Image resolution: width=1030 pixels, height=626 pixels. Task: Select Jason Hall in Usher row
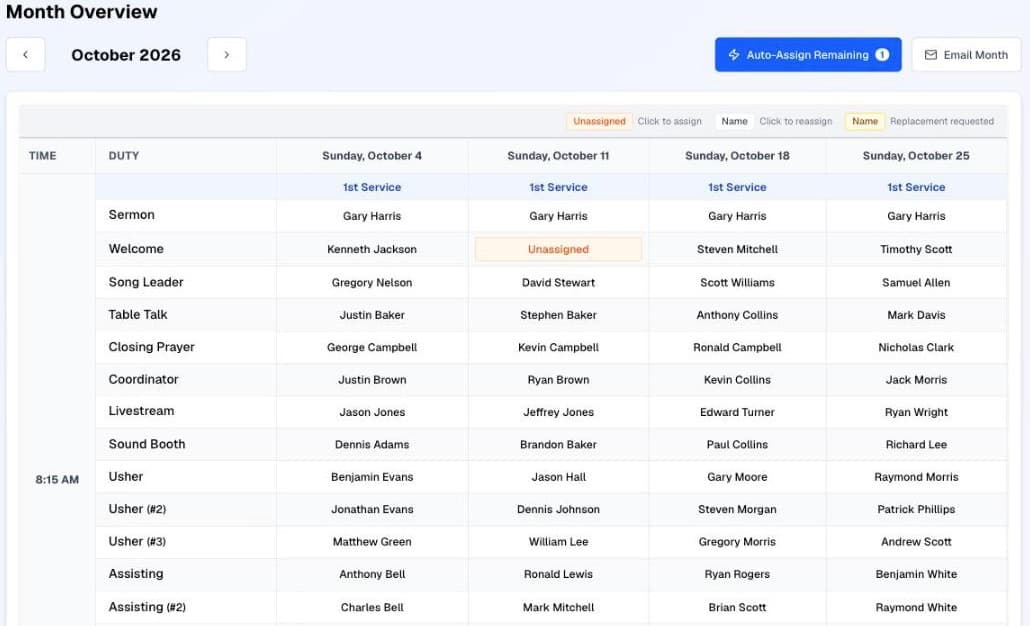(558, 477)
